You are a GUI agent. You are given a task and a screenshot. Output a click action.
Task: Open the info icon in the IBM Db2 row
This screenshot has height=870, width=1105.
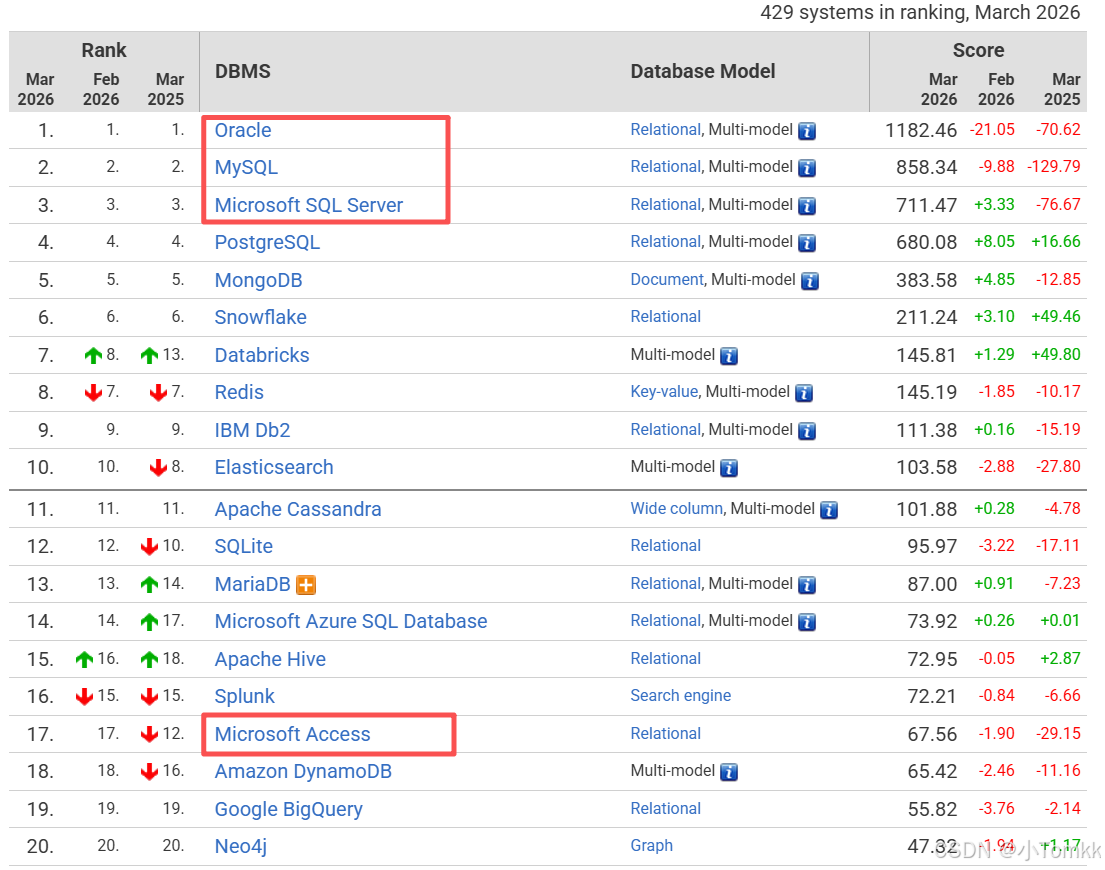click(807, 431)
